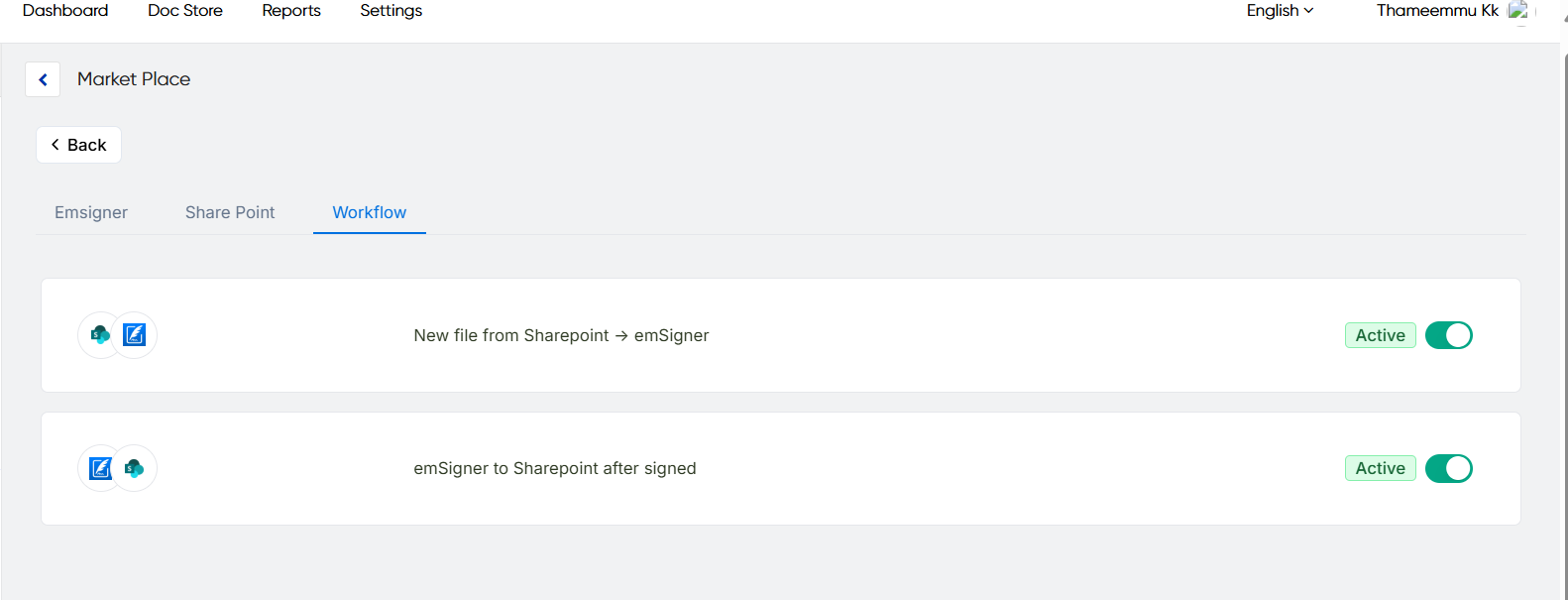Click the blue back chevron beside Market Place

point(43,79)
